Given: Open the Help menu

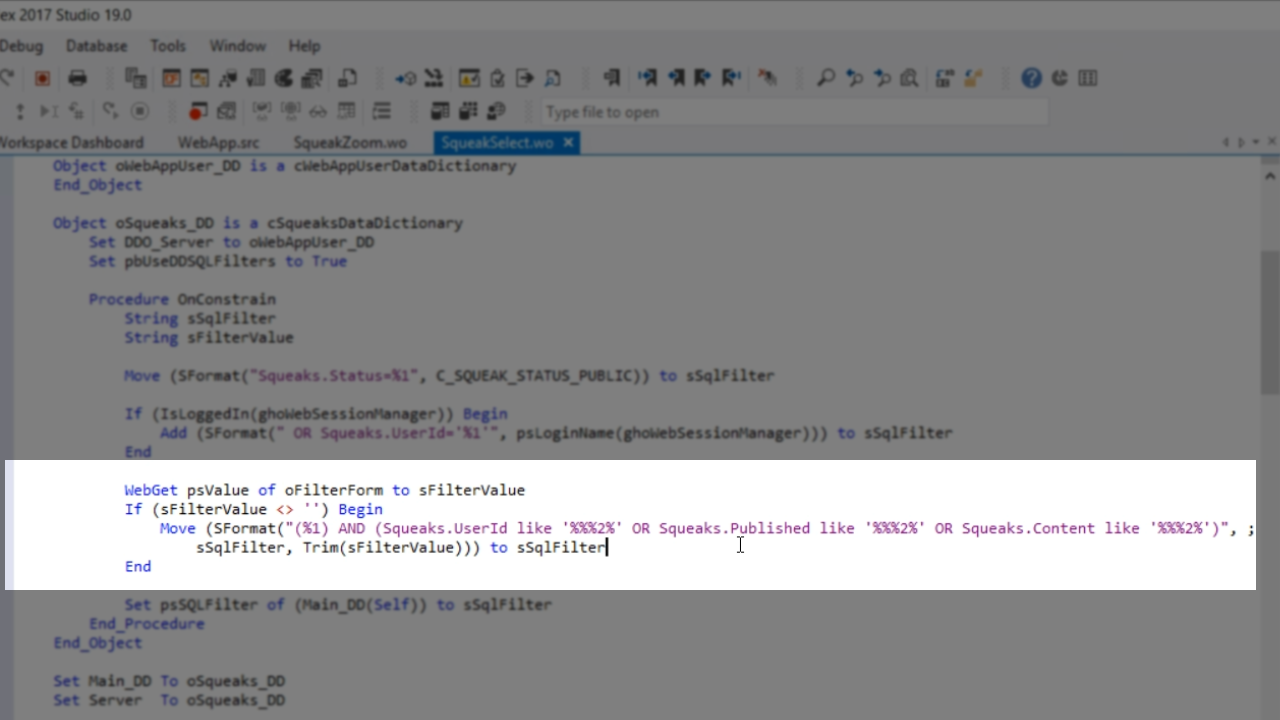Looking at the screenshot, I should pyautogui.click(x=304, y=46).
